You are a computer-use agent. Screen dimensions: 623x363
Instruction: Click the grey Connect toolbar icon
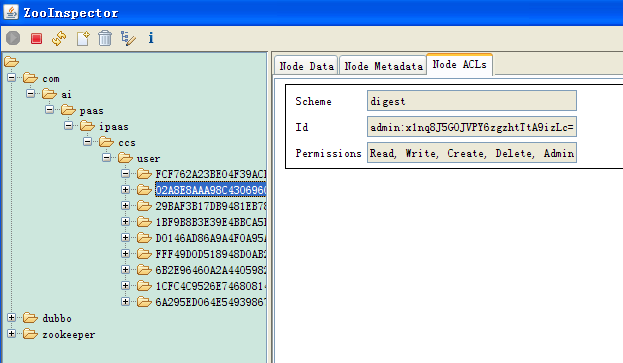click(x=13, y=38)
